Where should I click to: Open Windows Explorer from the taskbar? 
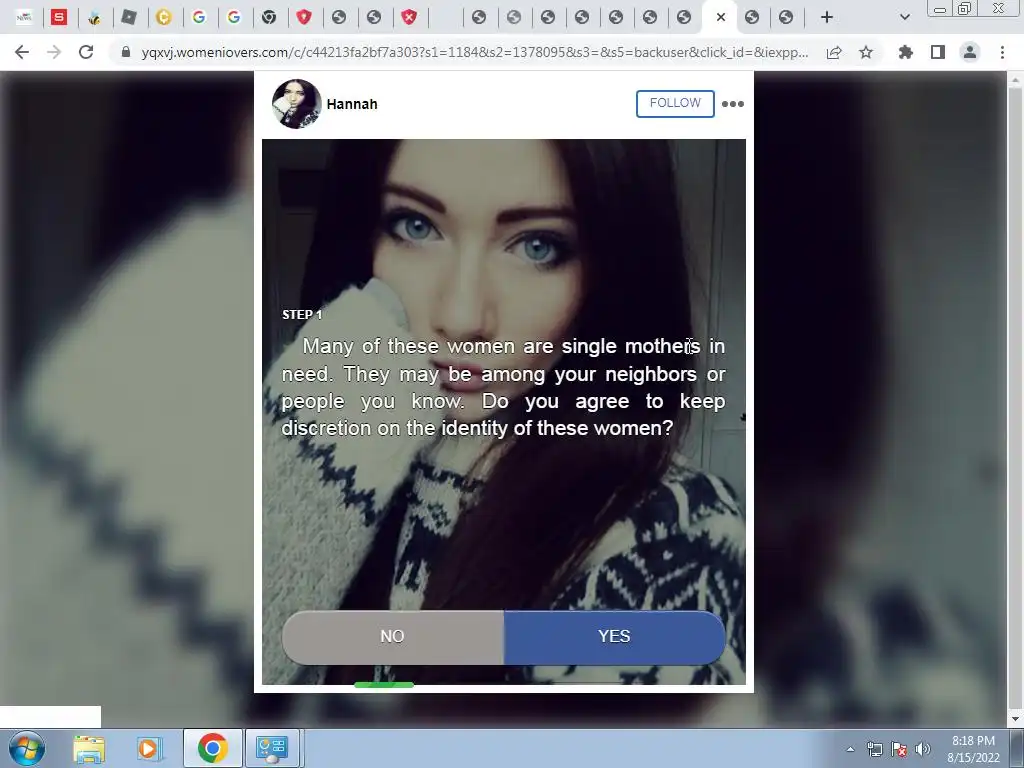point(89,748)
